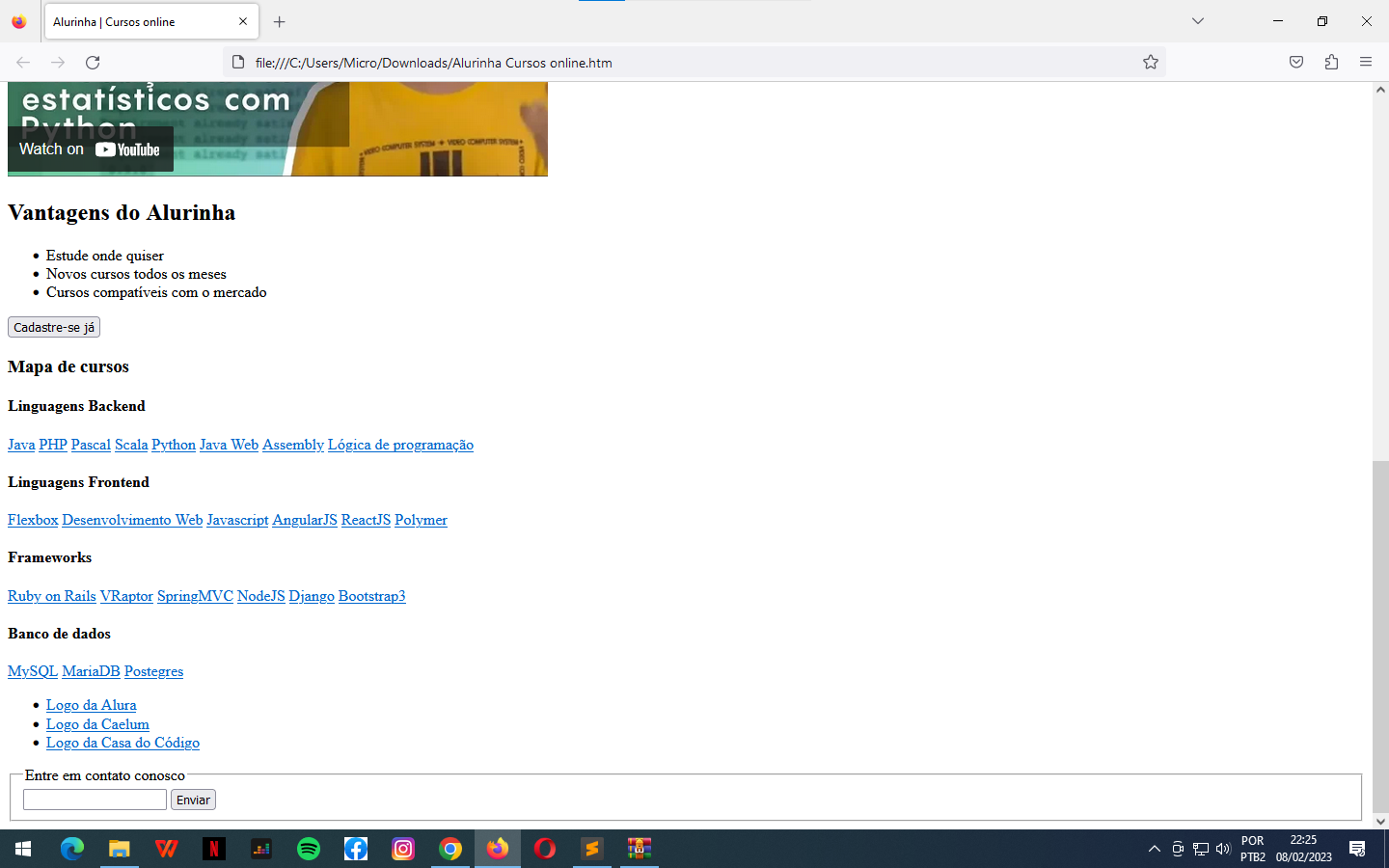The image size is (1389, 868).
Task: Open Deezer equalizer app in taskbar
Action: click(261, 849)
